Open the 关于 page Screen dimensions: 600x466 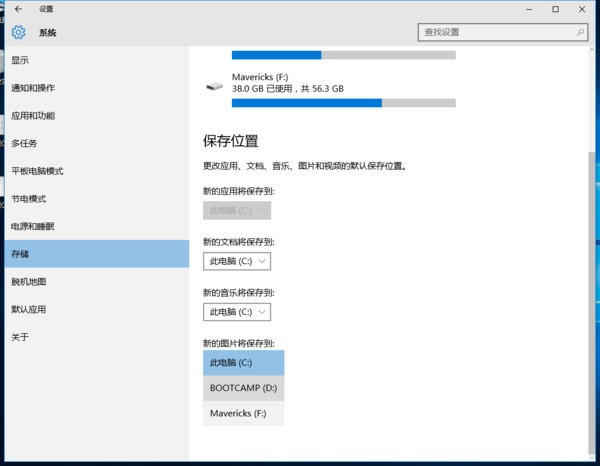(x=20, y=337)
